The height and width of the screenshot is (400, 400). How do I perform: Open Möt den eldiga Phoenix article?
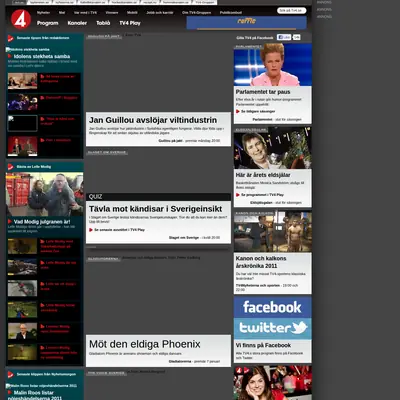tap(145, 344)
